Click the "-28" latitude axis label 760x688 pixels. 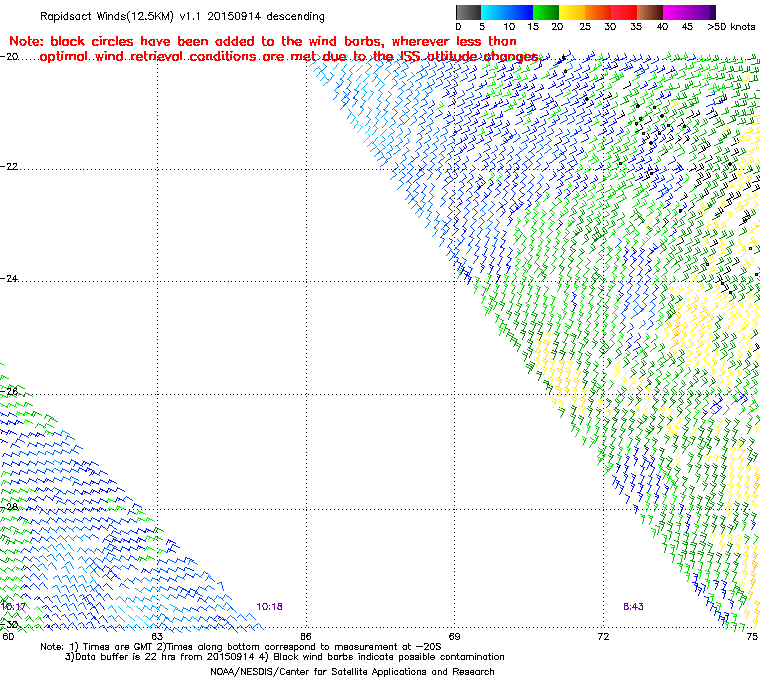(x=9, y=507)
